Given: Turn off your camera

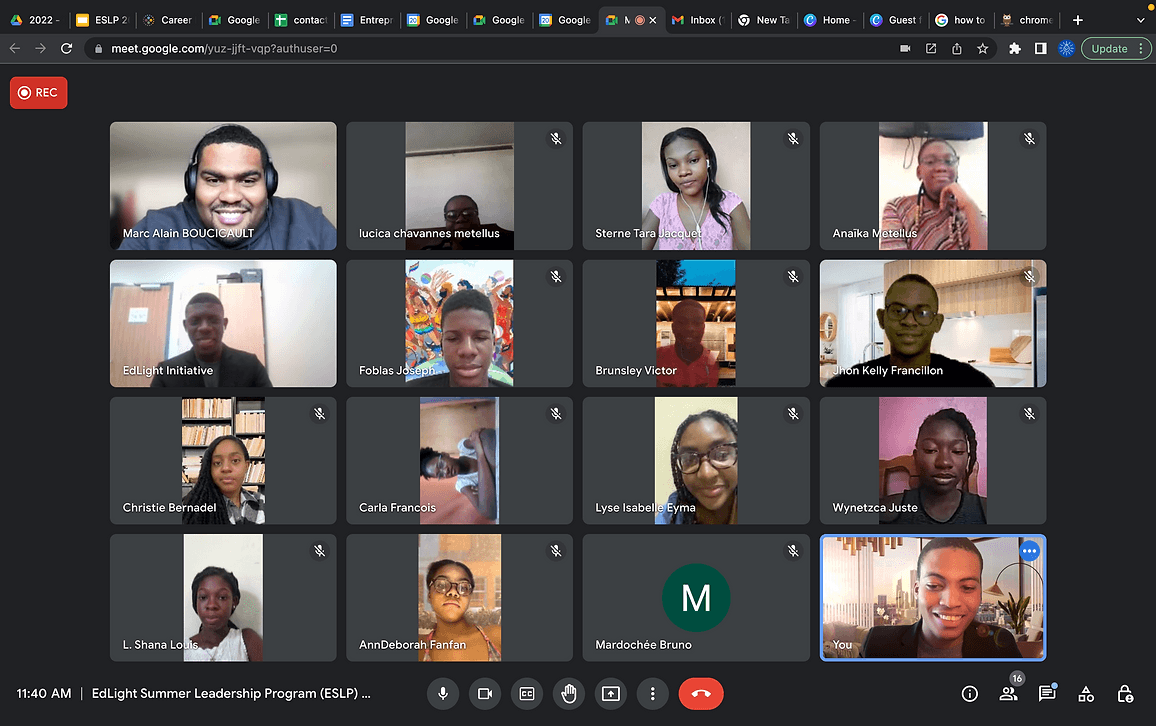Looking at the screenshot, I should (485, 693).
